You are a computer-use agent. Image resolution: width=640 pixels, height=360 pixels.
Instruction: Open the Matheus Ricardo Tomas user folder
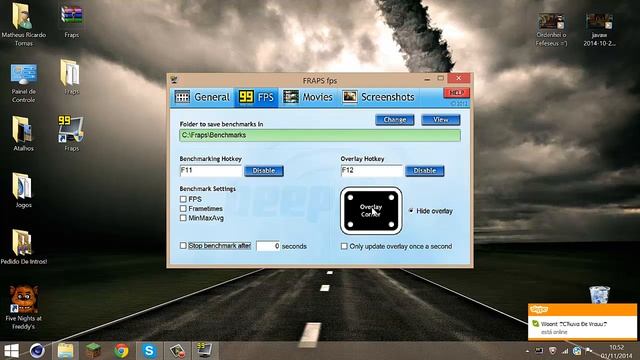tap(23, 24)
